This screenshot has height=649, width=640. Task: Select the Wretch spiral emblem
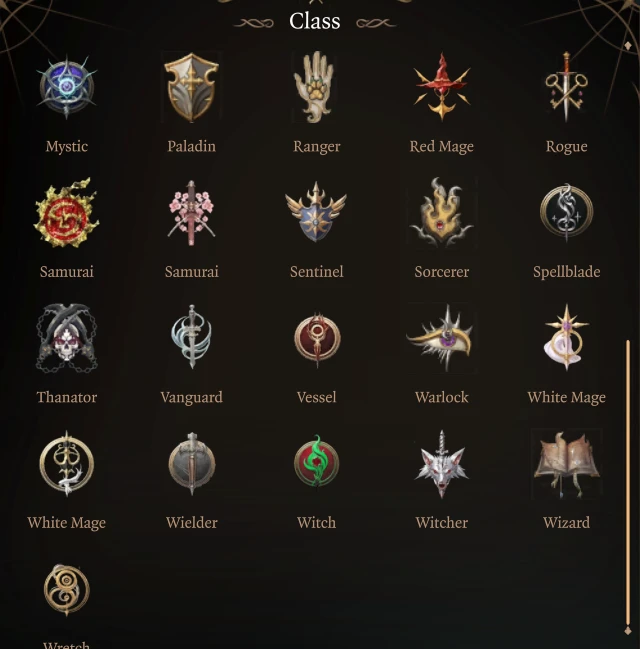tap(67, 590)
